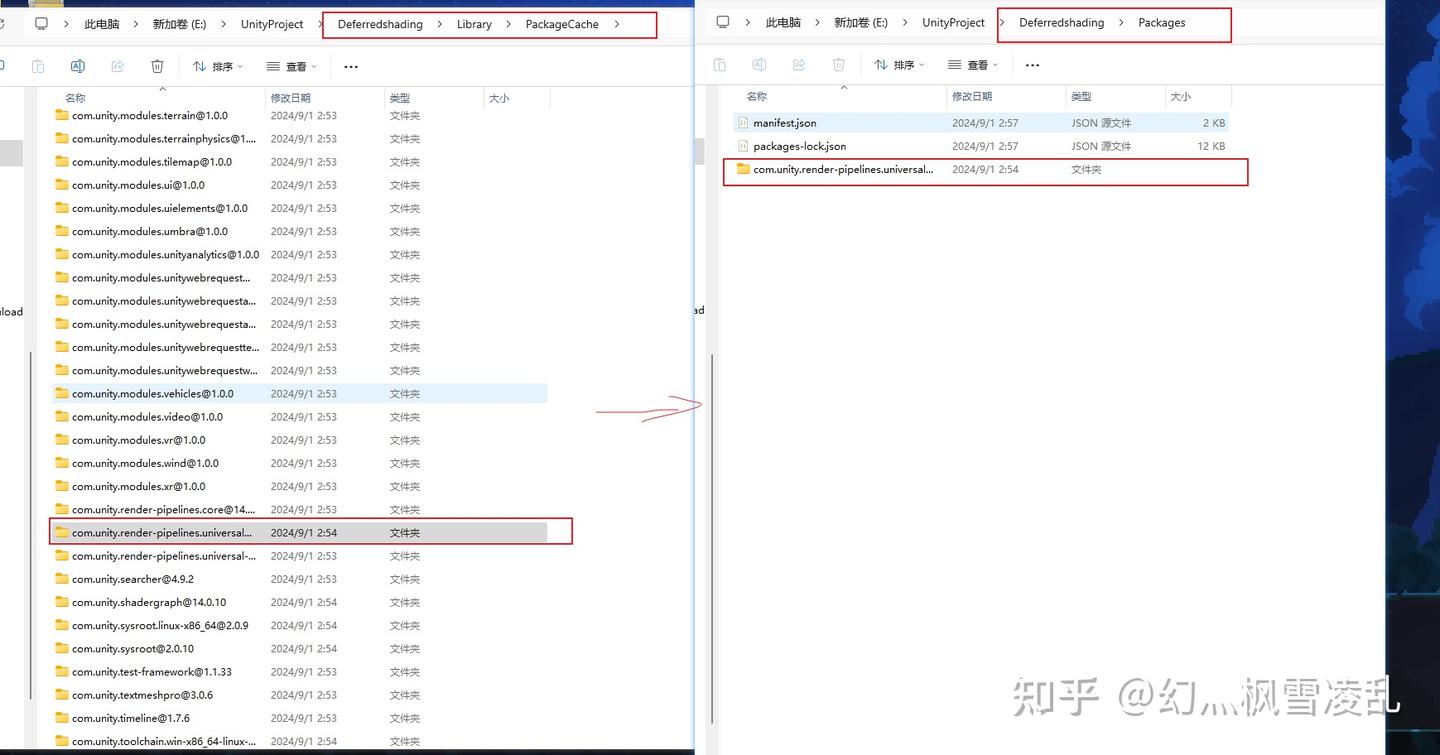Click the rename icon in Packages window toolbar
This screenshot has height=755, width=1440.
click(x=759, y=64)
